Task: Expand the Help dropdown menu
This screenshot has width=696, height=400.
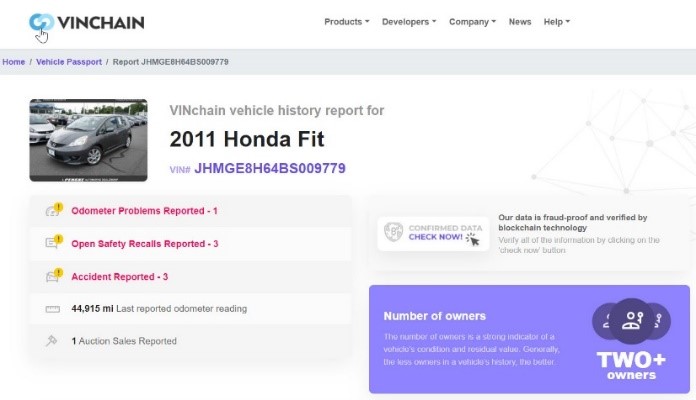Action: pyautogui.click(x=556, y=22)
